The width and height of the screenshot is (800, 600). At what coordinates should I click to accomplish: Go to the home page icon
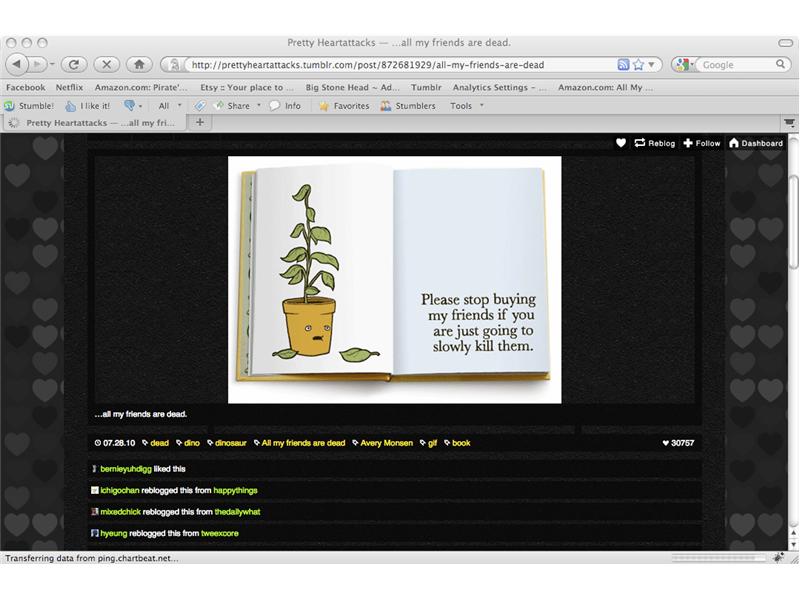(139, 64)
